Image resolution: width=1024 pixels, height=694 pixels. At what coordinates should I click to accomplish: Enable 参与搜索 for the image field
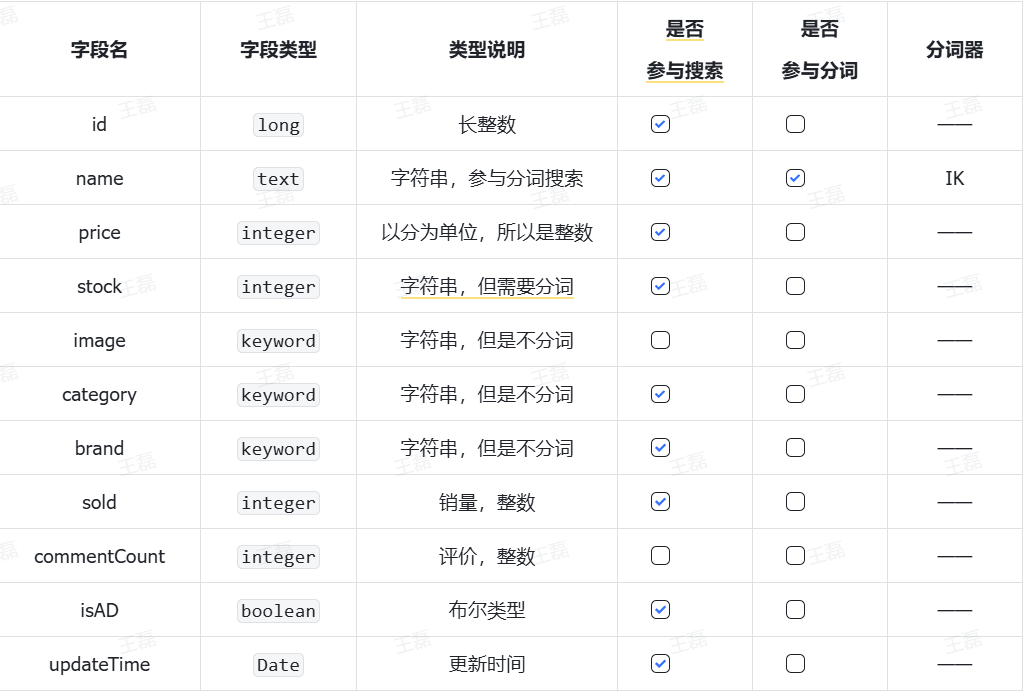coord(660,340)
